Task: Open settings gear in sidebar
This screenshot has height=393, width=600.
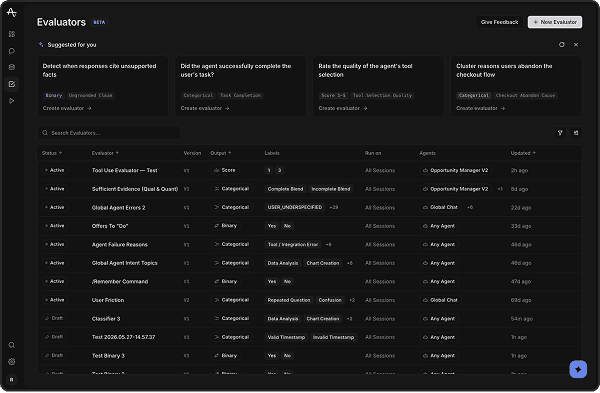Action: (12, 362)
